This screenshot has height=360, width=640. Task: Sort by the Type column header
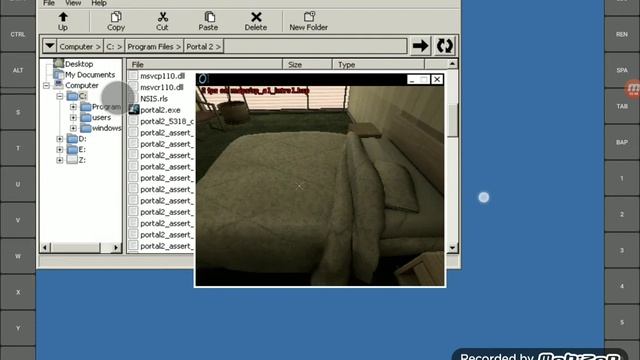coord(378,64)
